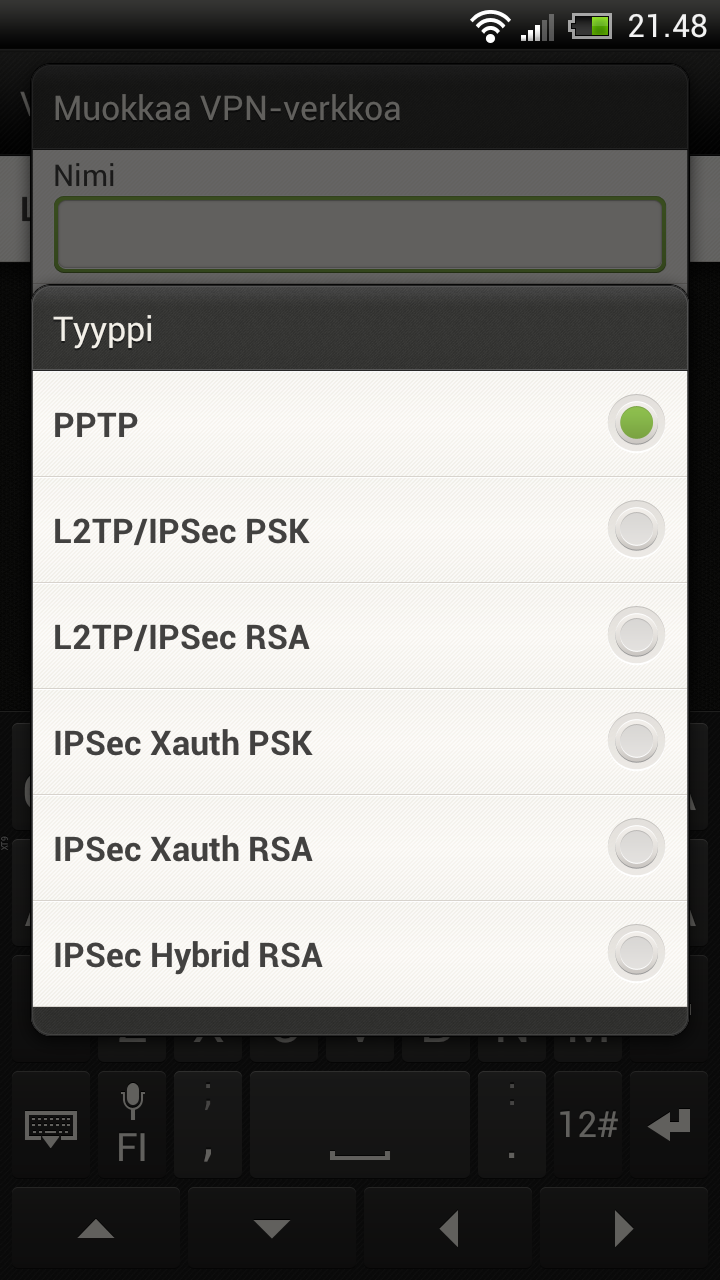This screenshot has height=1280, width=720.
Task: Focus the Nimi name input field
Action: (x=360, y=234)
